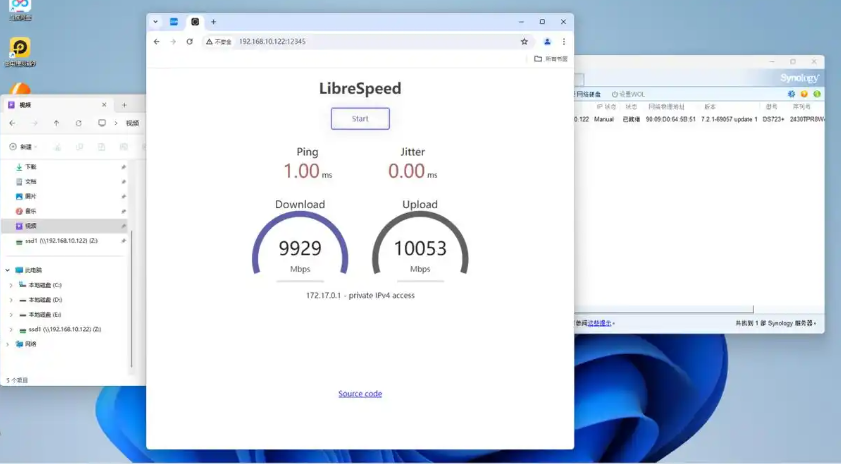Start the LibreSpeed test

click(x=360, y=119)
